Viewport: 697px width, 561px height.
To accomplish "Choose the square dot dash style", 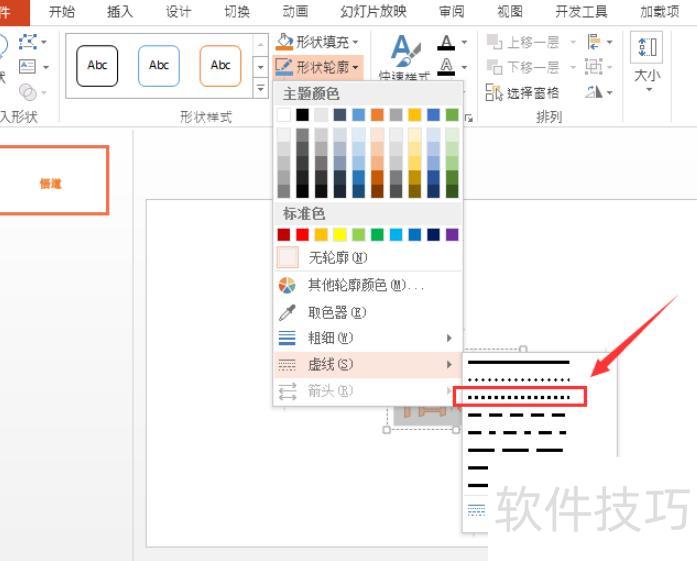I will click(x=519, y=397).
